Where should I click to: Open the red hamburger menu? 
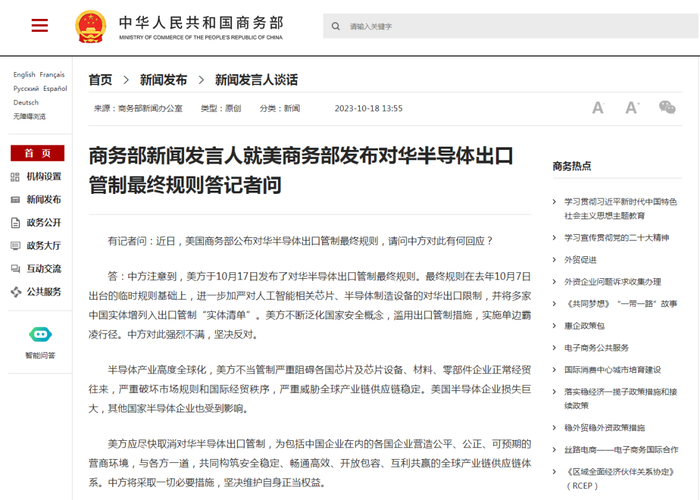[x=39, y=25]
